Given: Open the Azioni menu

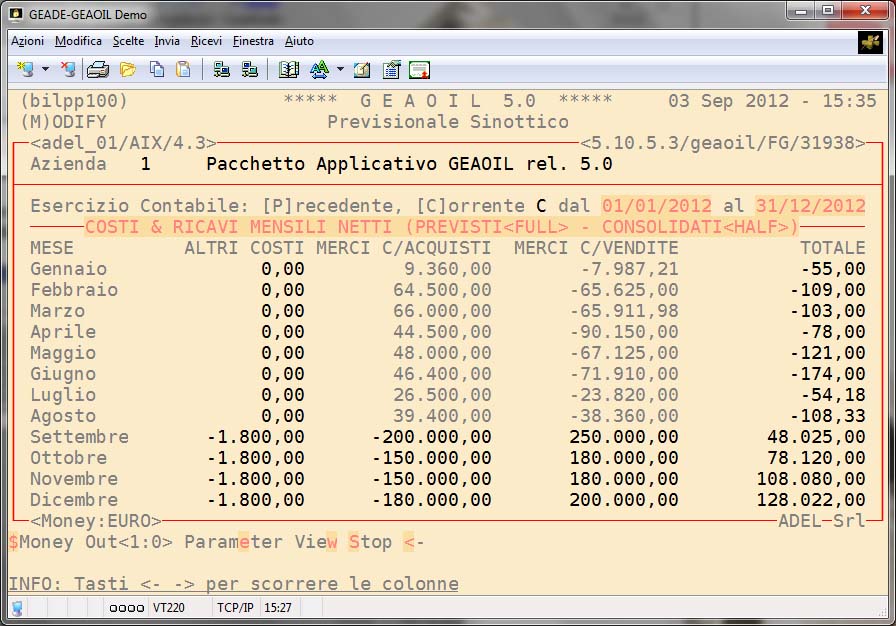Looking at the screenshot, I should (x=27, y=41).
